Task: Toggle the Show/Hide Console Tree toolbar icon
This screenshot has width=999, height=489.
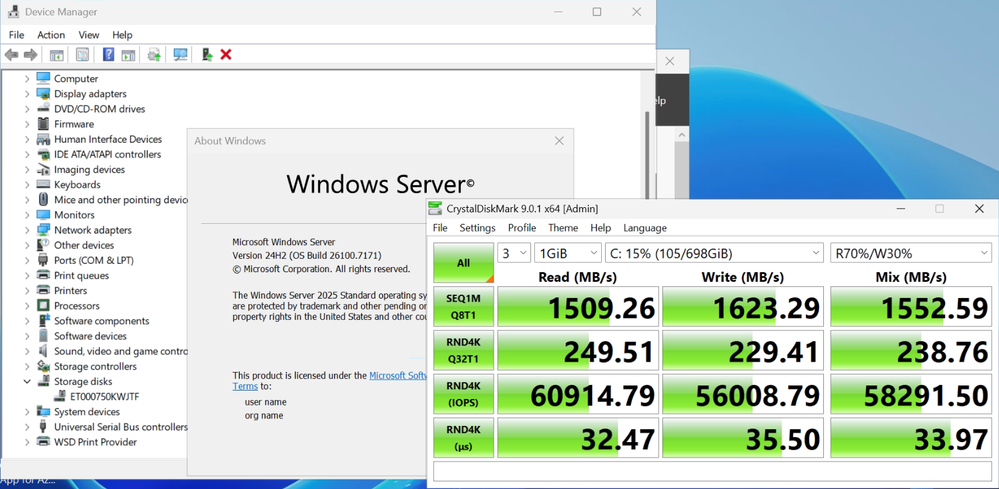Action: tap(57, 55)
